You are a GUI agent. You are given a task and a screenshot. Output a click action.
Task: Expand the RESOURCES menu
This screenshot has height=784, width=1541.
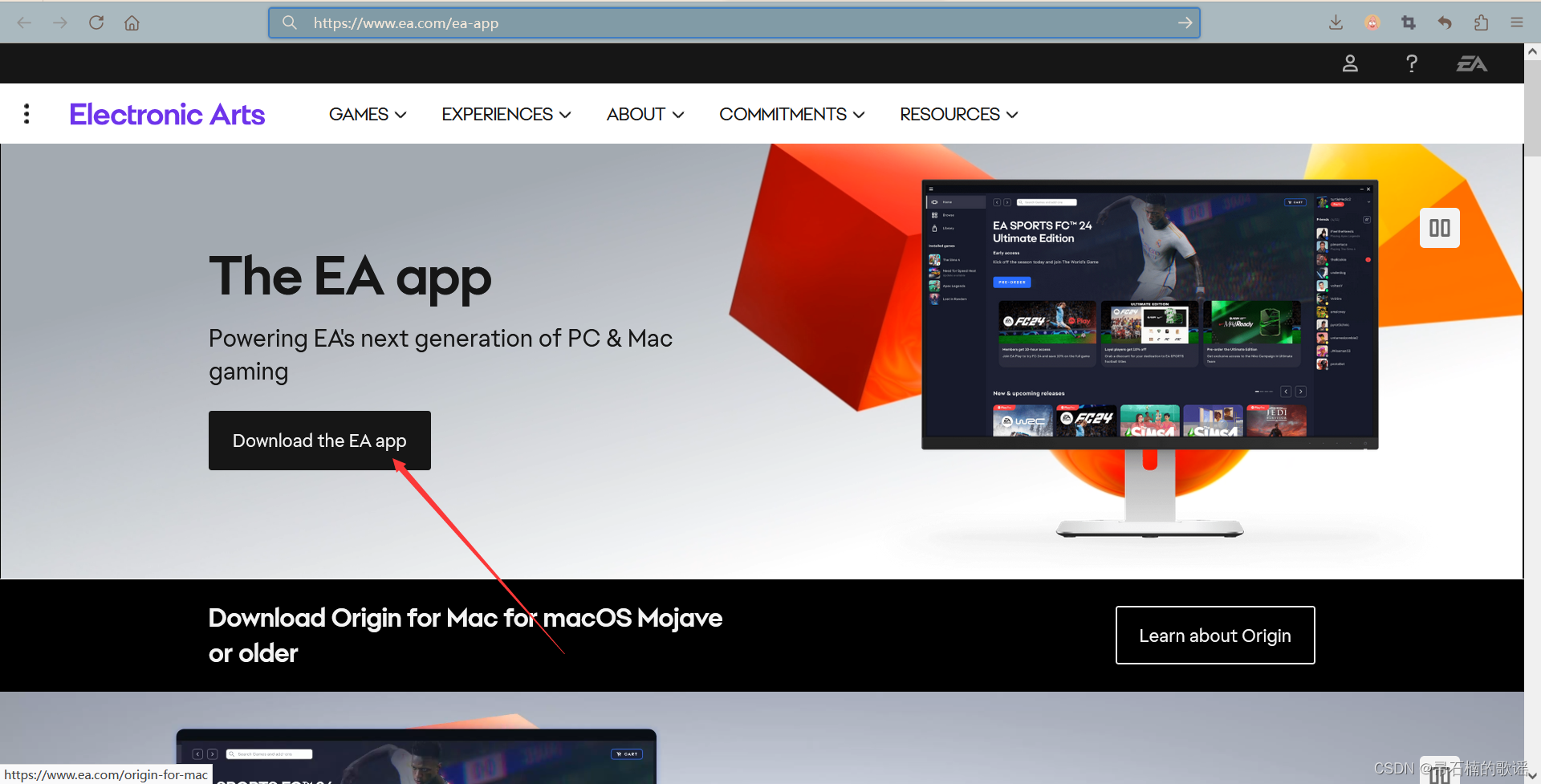point(959,115)
